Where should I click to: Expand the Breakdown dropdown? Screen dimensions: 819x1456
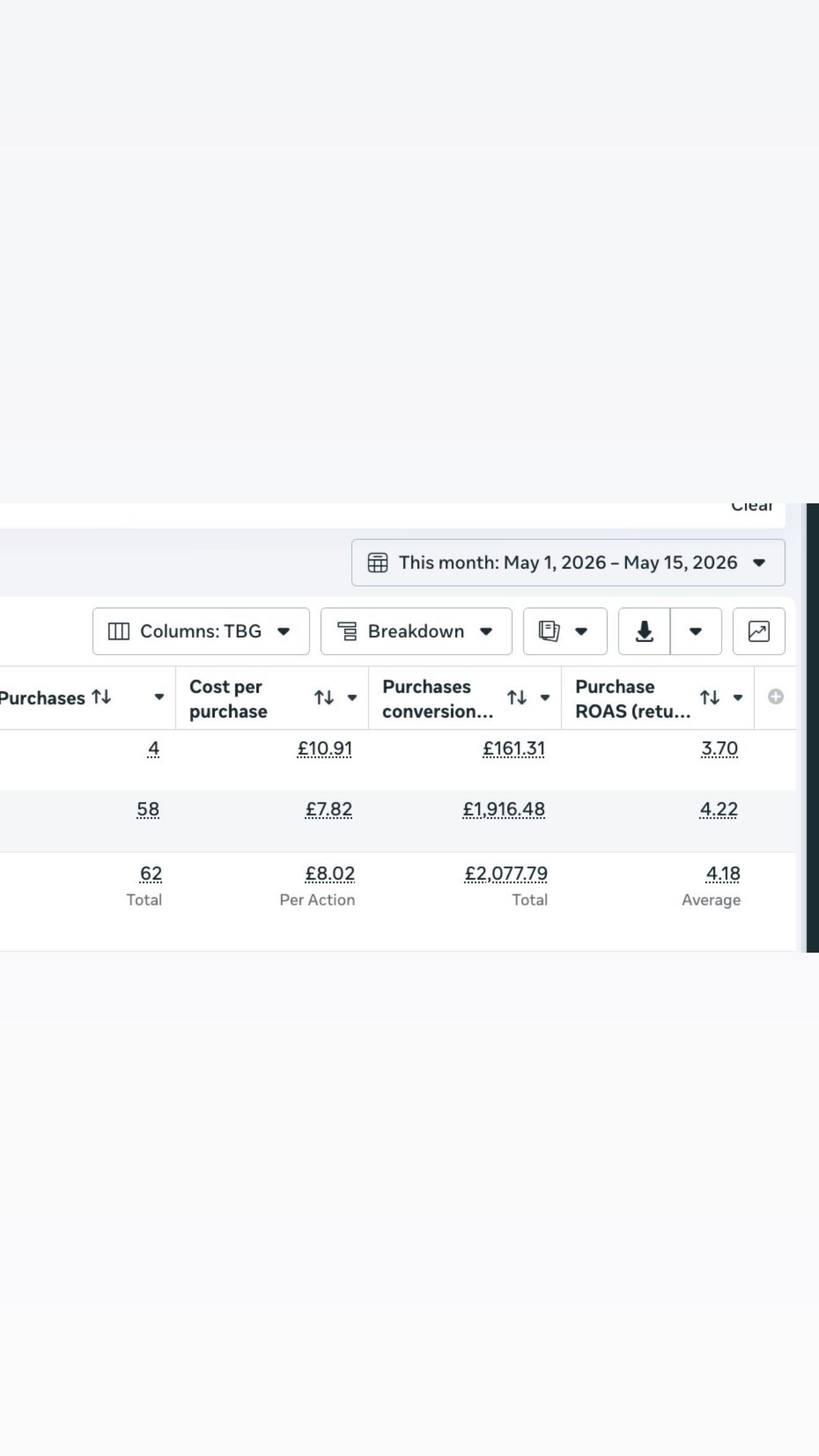coord(416,631)
